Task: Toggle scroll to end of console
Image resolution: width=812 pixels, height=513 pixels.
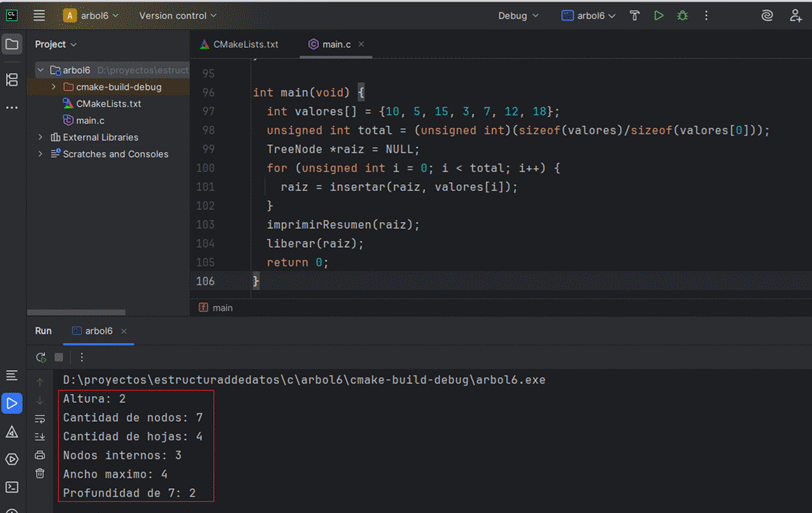Action: [x=40, y=437]
